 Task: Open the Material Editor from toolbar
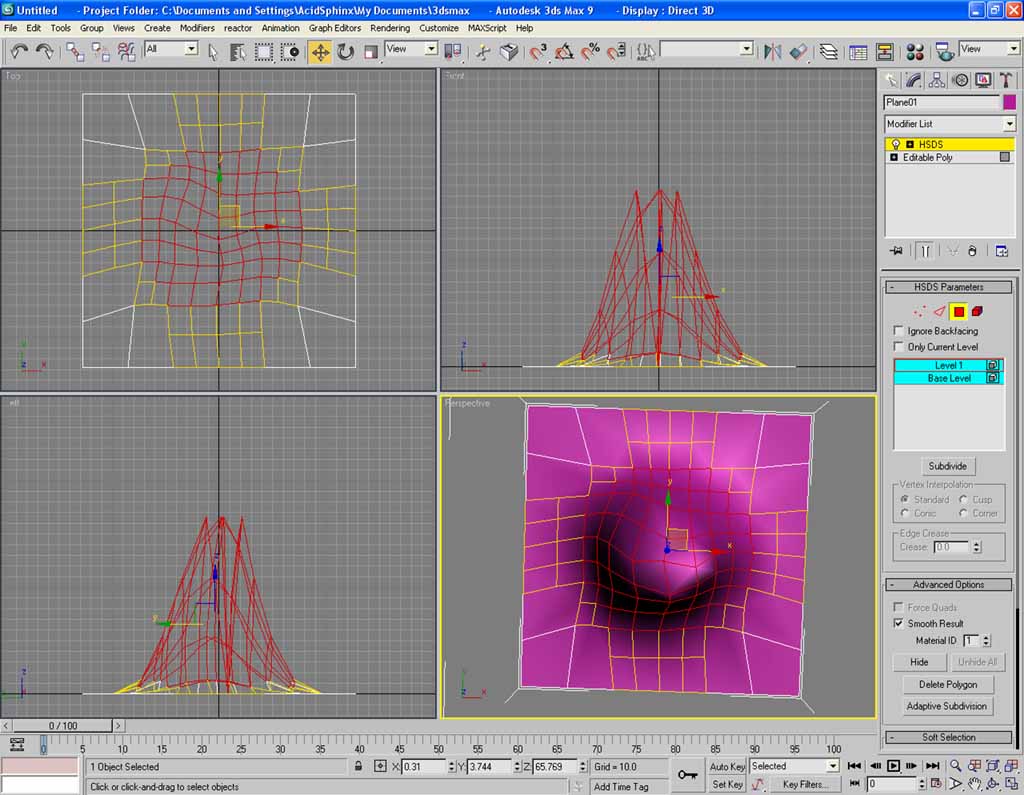pos(914,51)
